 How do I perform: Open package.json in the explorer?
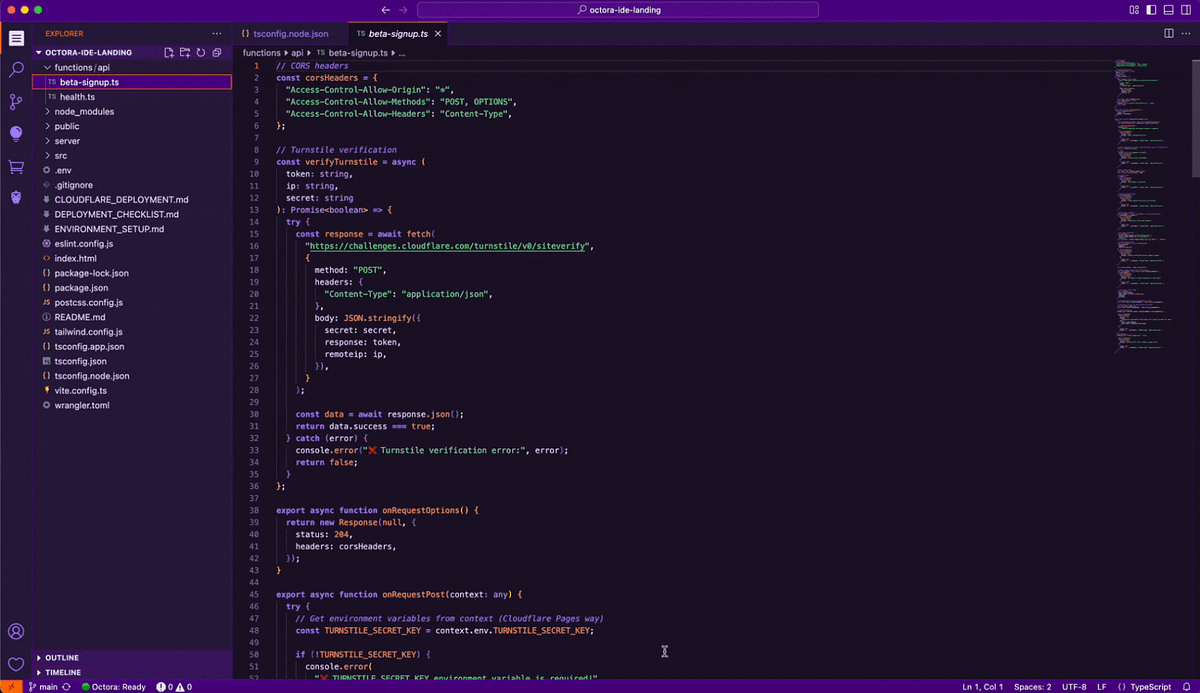pyautogui.click(x=131, y=287)
